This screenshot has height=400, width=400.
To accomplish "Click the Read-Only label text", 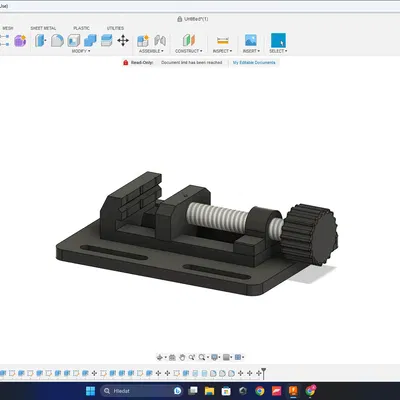I will (x=142, y=62).
